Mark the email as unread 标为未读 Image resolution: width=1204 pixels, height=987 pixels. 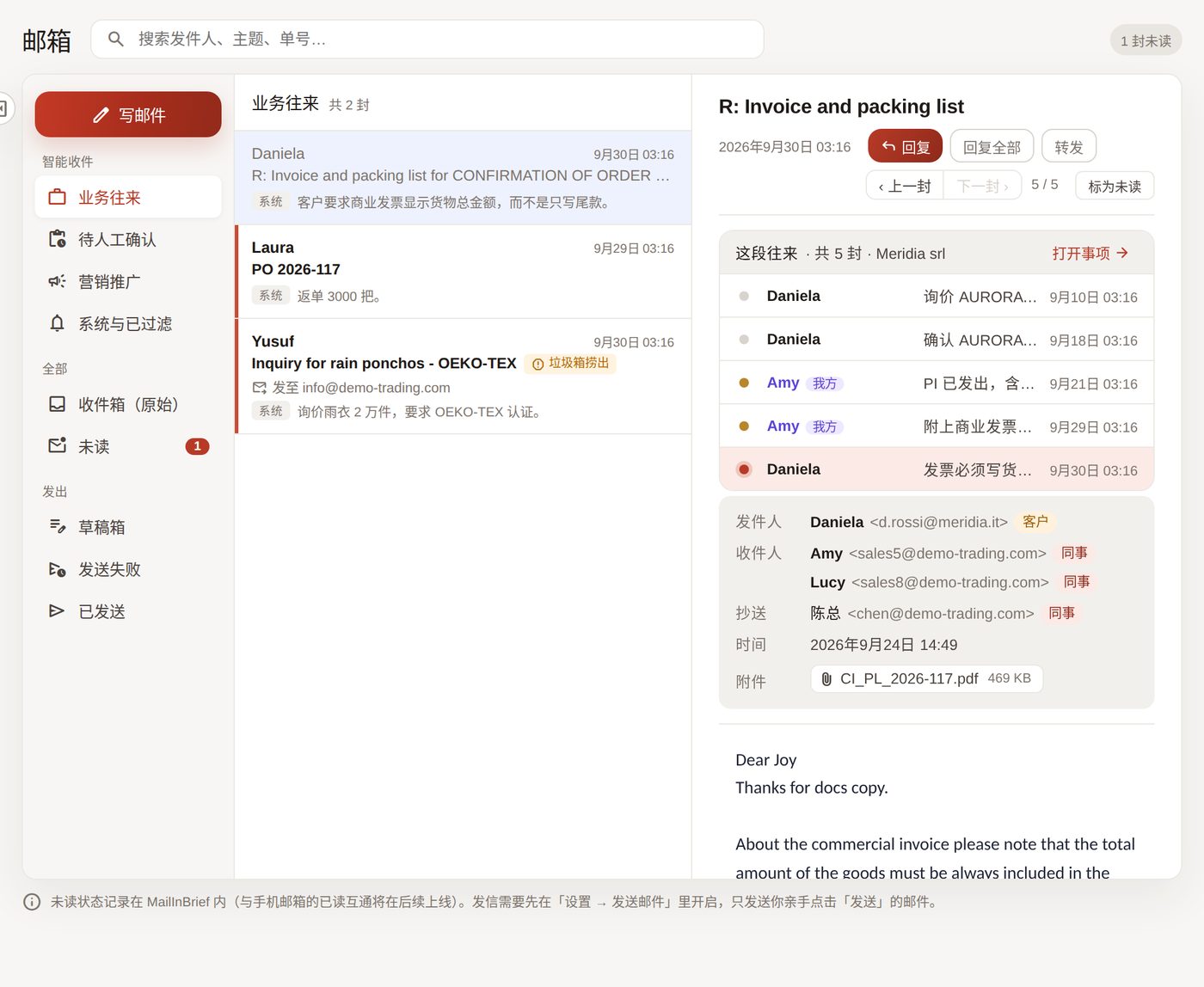[x=1115, y=186]
